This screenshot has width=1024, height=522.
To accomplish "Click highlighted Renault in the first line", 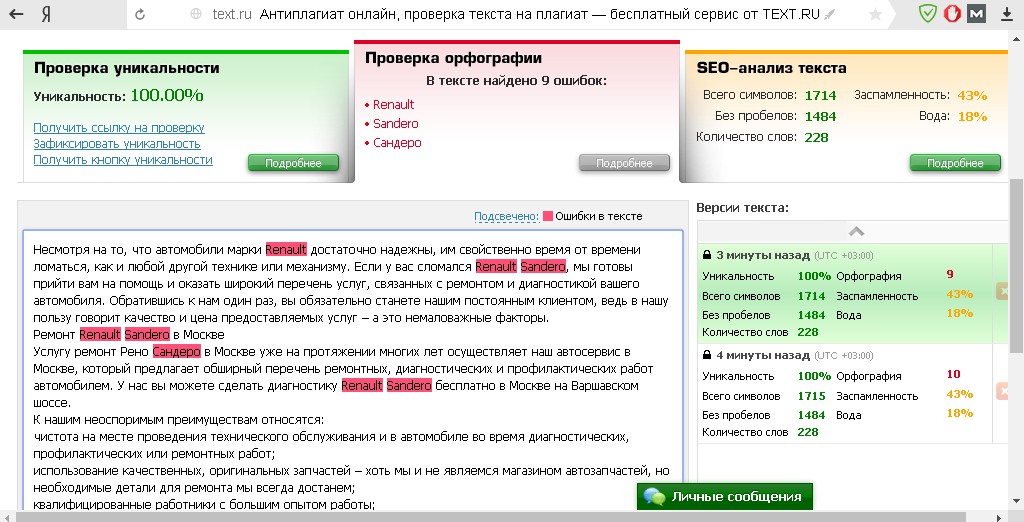I will click(x=286, y=250).
